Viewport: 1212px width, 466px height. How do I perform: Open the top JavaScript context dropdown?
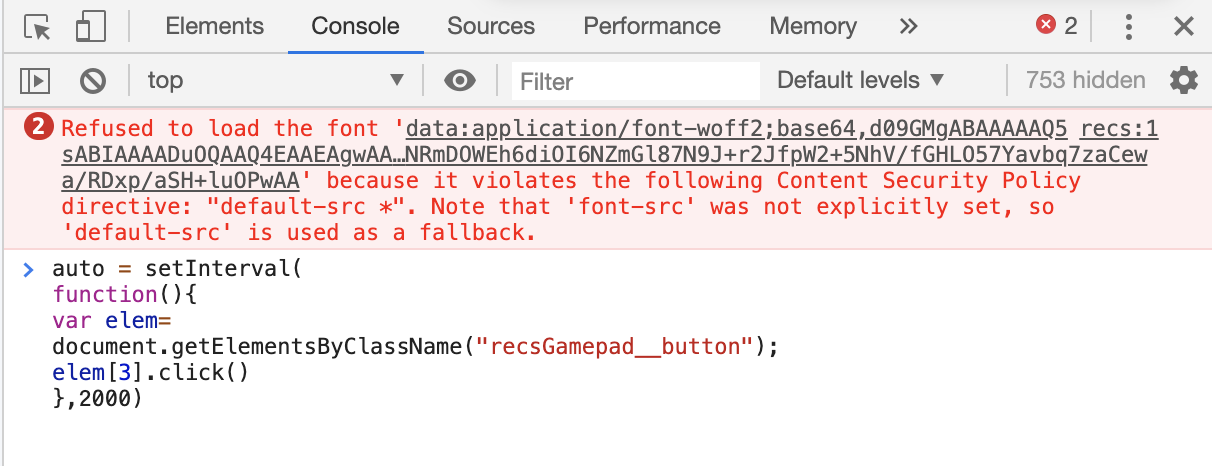tap(275, 80)
